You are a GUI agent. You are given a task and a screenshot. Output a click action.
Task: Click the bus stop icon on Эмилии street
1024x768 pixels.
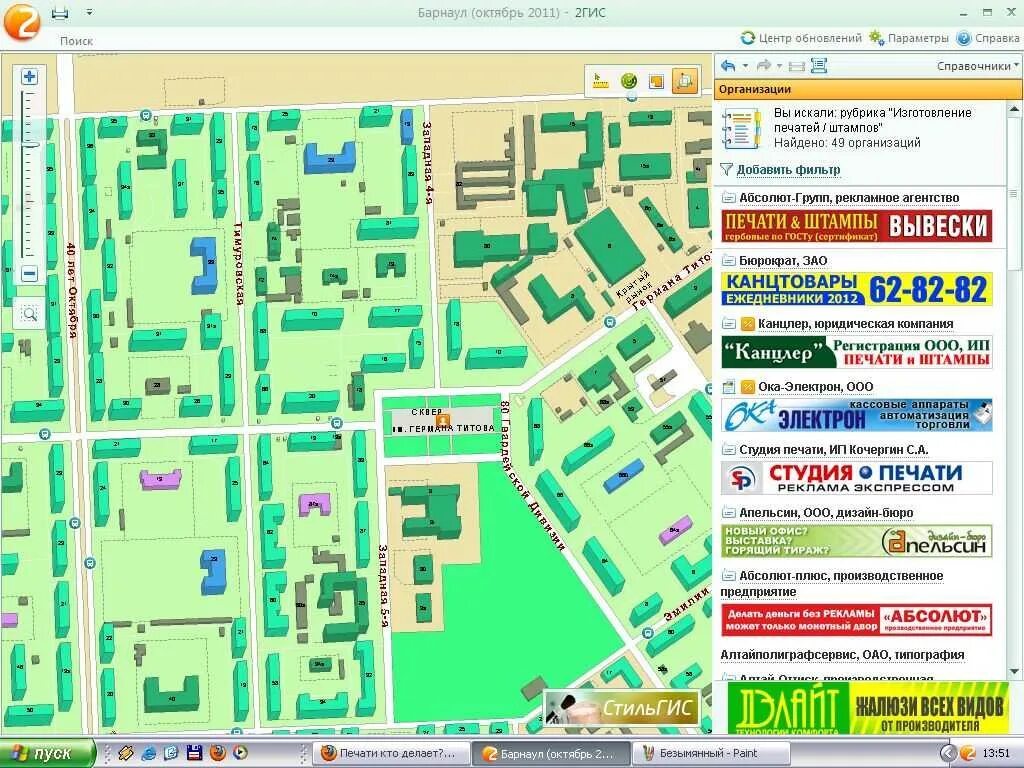[x=647, y=633]
